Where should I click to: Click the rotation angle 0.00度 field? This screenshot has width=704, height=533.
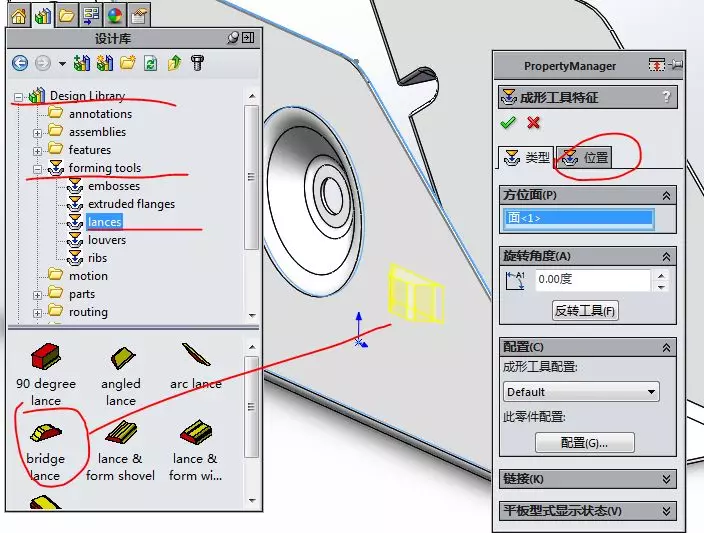tap(593, 280)
